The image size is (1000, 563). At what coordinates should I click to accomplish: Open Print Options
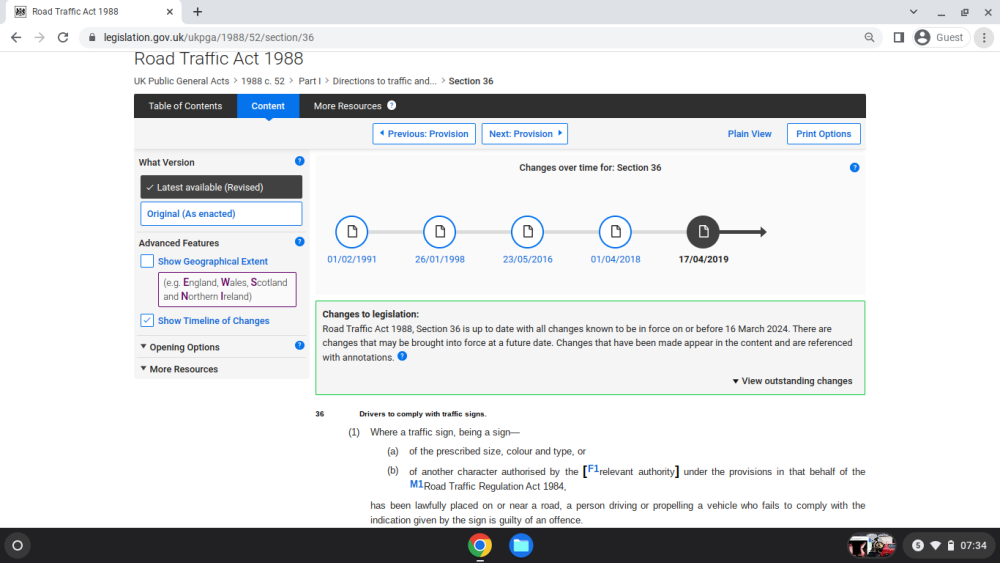coord(823,134)
